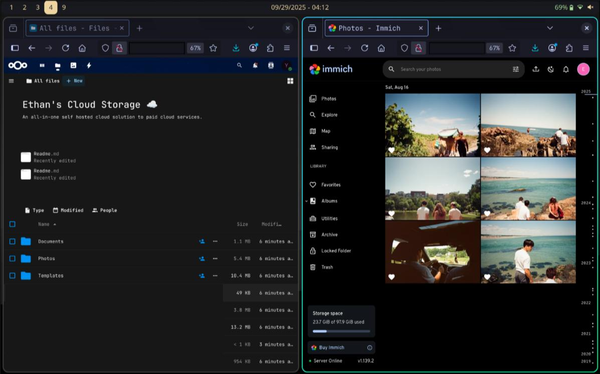Select the 'All files - Files' browser tab
This screenshot has width=600, height=374.
[77, 28]
